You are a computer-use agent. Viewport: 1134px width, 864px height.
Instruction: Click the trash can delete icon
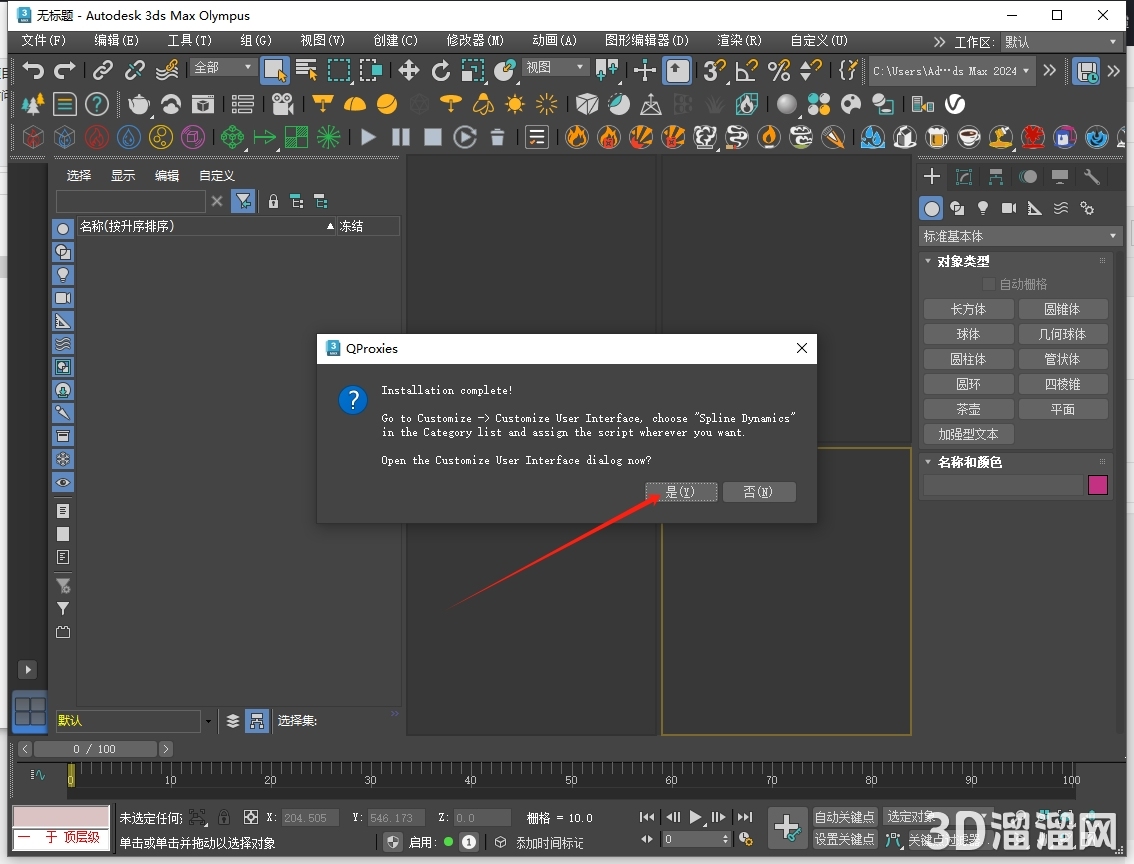pos(497,137)
